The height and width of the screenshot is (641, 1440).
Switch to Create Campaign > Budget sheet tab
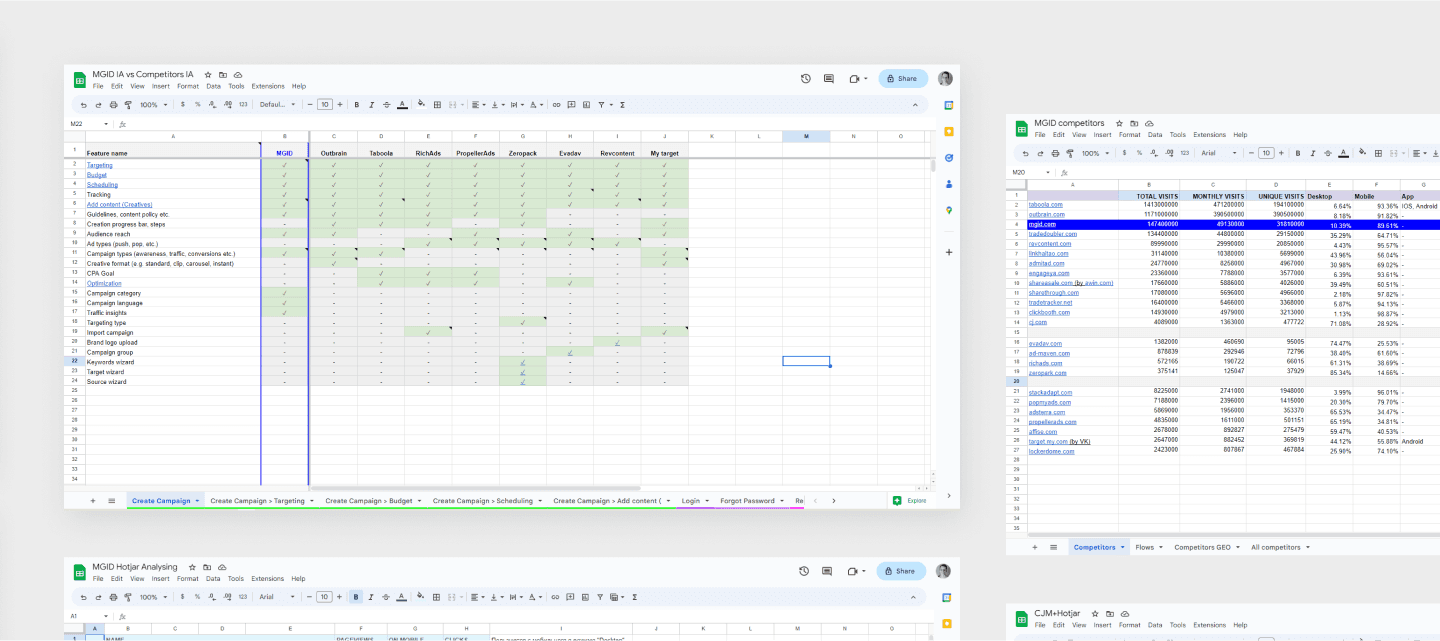[x=369, y=500]
